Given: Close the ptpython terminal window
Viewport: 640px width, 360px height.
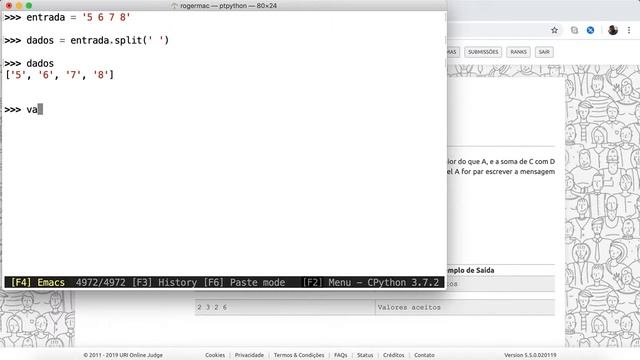Looking at the screenshot, I should (9, 6).
